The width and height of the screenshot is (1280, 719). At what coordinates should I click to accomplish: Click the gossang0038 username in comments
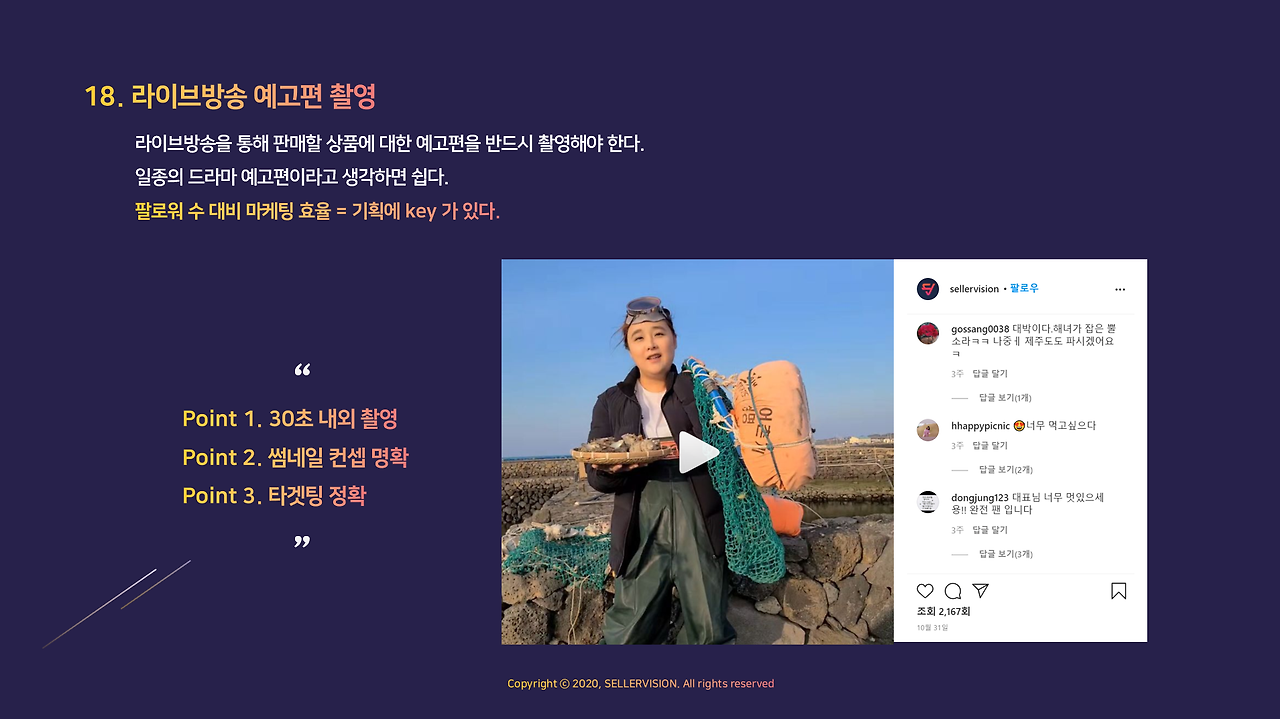(x=980, y=329)
